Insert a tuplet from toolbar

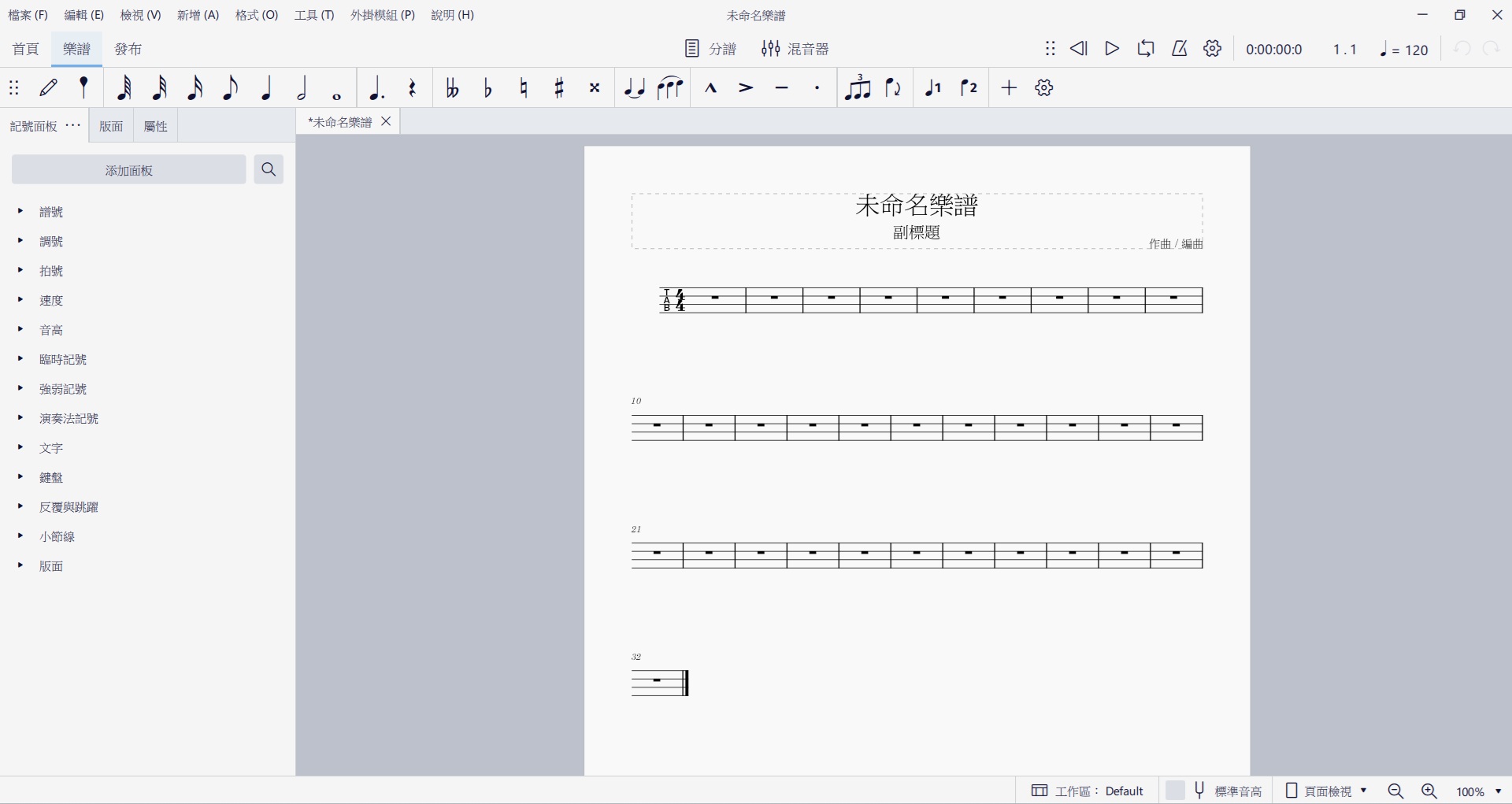tap(857, 88)
